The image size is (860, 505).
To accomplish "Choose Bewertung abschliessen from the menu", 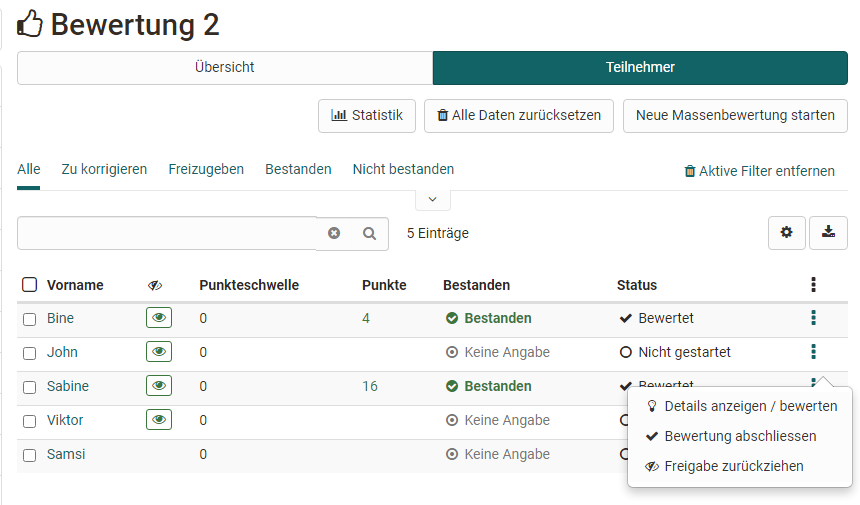I will pyautogui.click(x=739, y=436).
